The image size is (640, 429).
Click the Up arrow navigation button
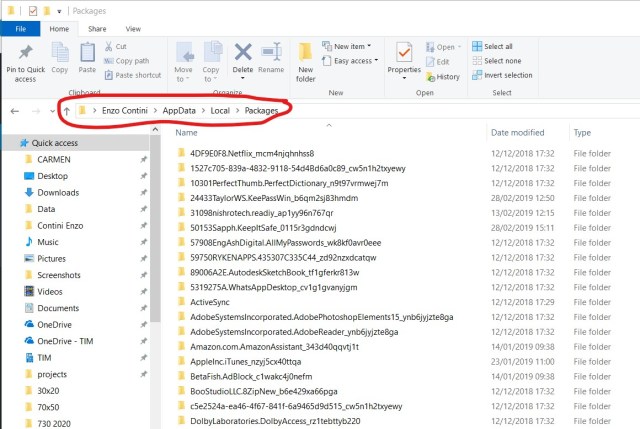(x=67, y=109)
